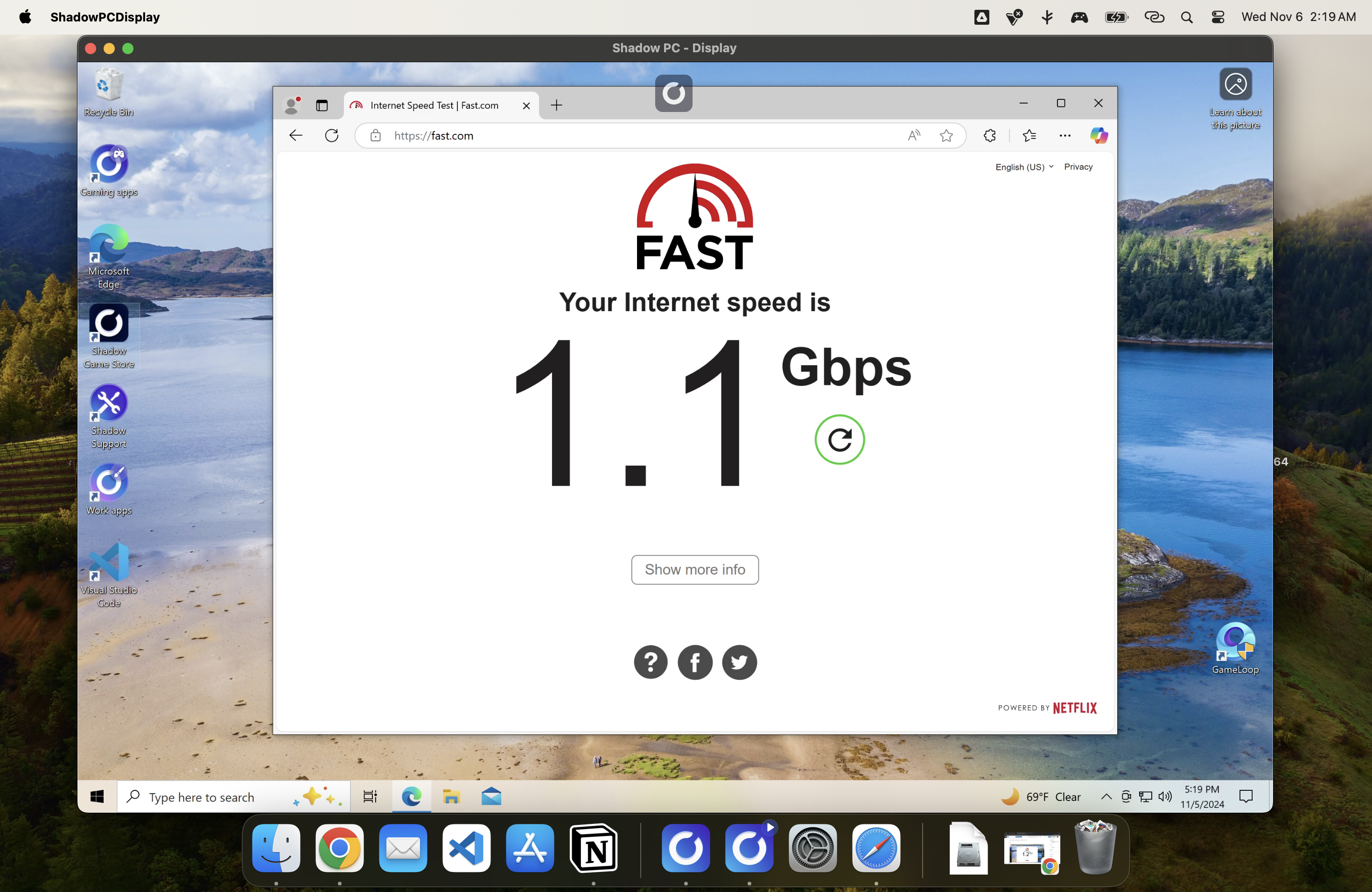The height and width of the screenshot is (892, 1372).
Task: Show hidden icons in the Windows tray
Action: coord(1106,796)
